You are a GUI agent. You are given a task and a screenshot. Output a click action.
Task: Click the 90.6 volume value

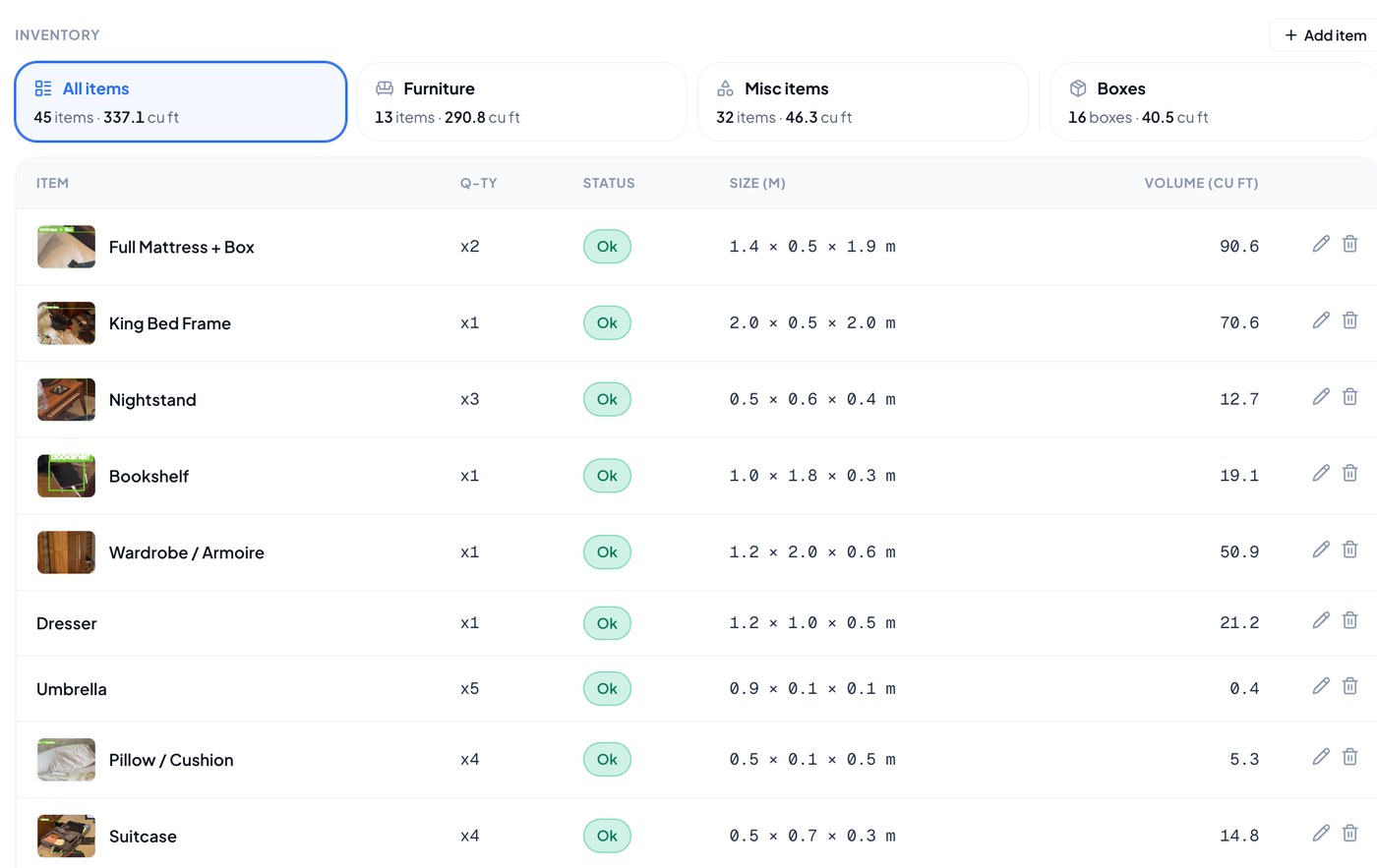pos(1239,247)
